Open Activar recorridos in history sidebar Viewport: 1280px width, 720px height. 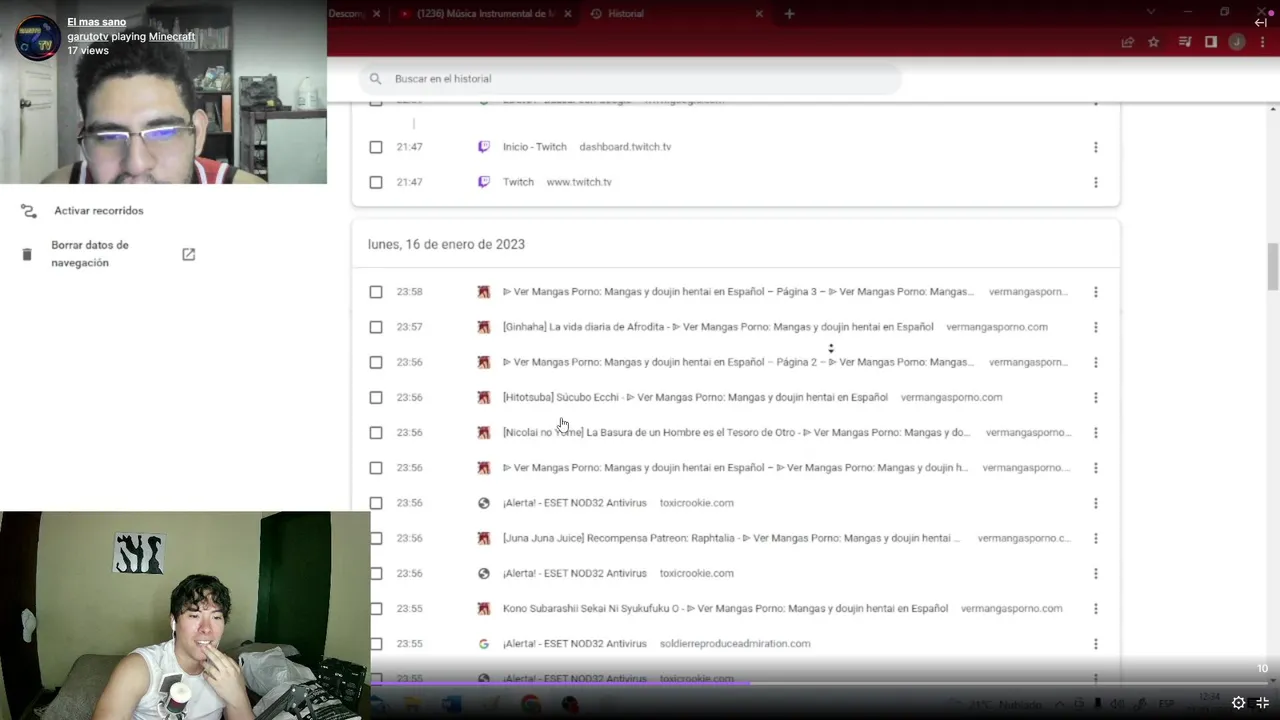click(99, 211)
